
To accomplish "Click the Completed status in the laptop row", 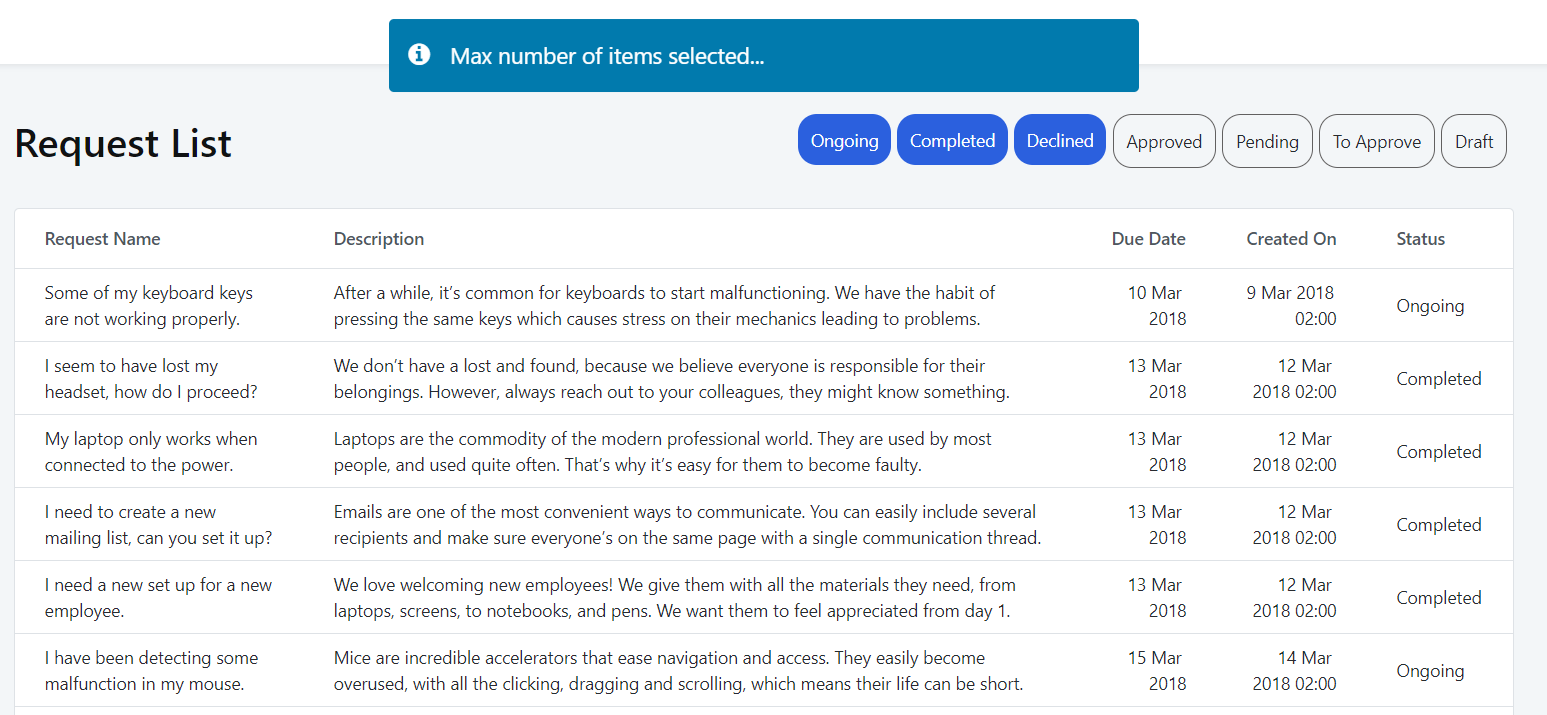I will pos(1439,452).
